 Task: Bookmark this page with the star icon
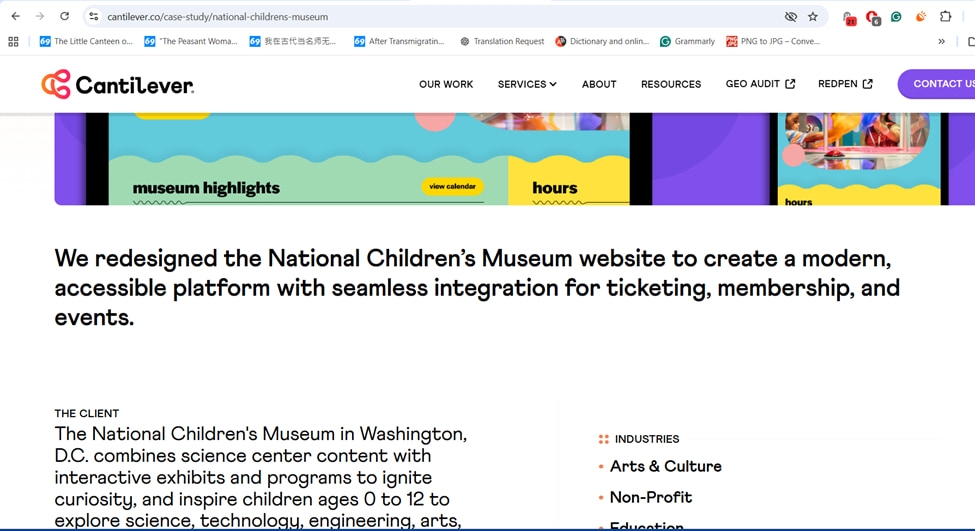(813, 17)
